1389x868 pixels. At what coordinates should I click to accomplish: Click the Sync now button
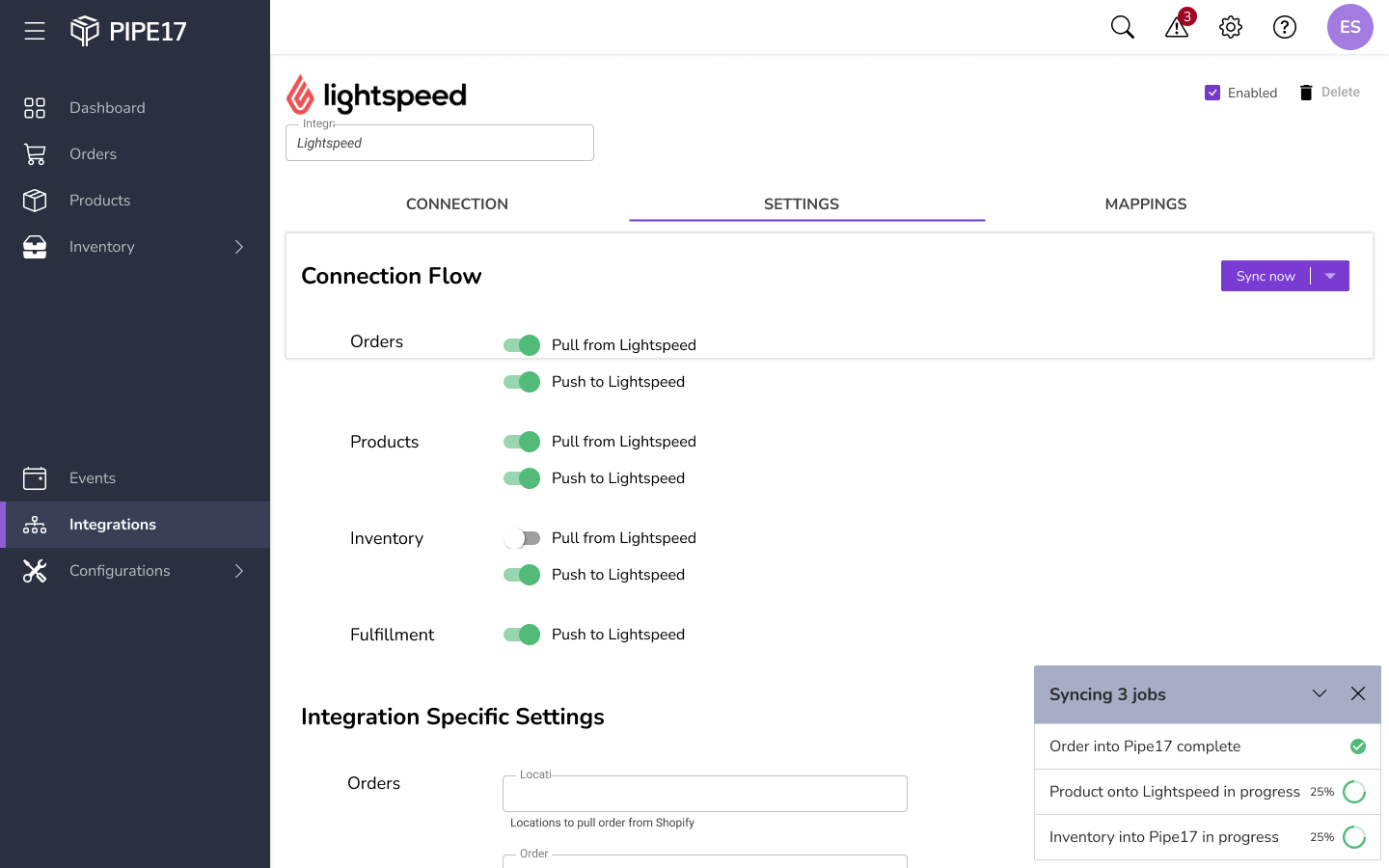[1266, 276]
